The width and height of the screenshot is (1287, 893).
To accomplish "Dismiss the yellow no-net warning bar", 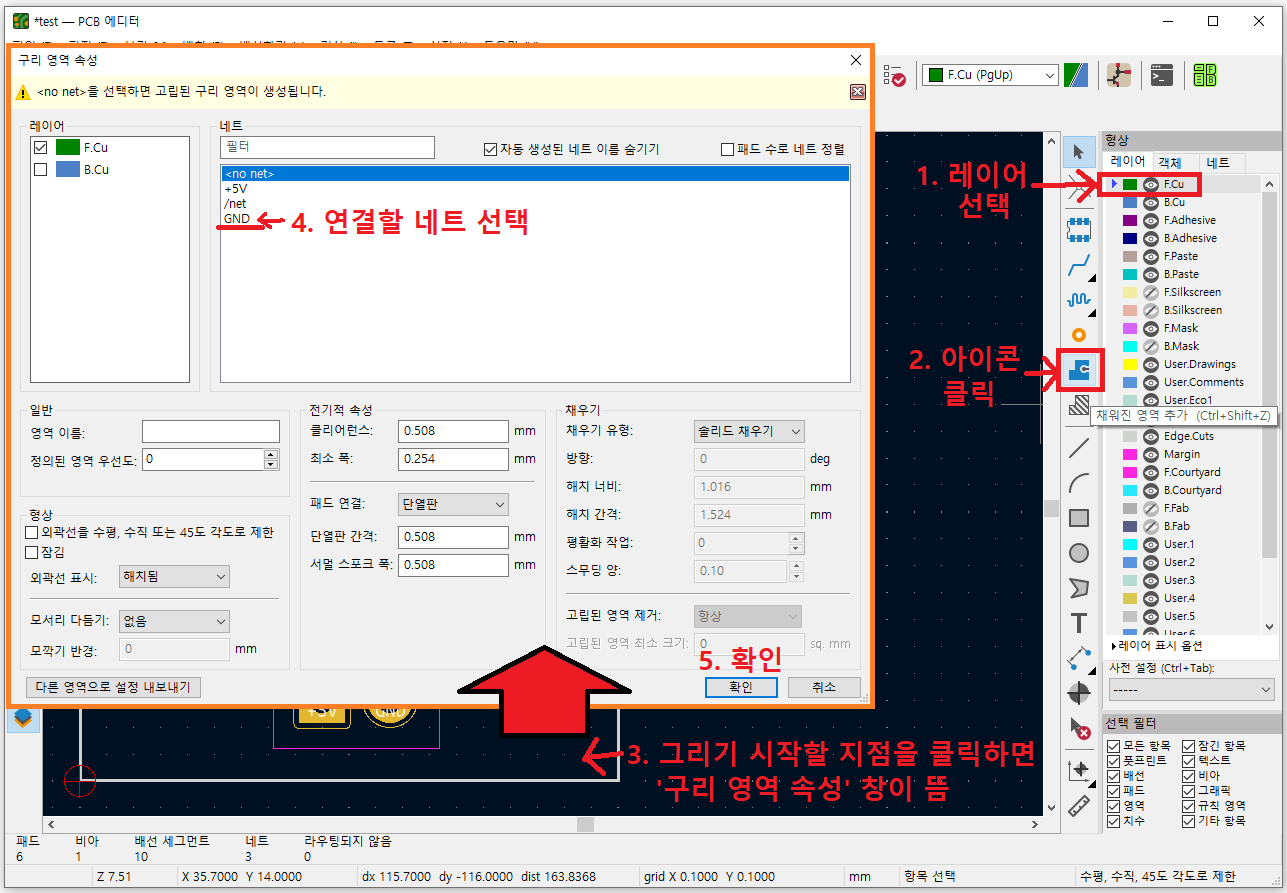I will click(x=857, y=92).
